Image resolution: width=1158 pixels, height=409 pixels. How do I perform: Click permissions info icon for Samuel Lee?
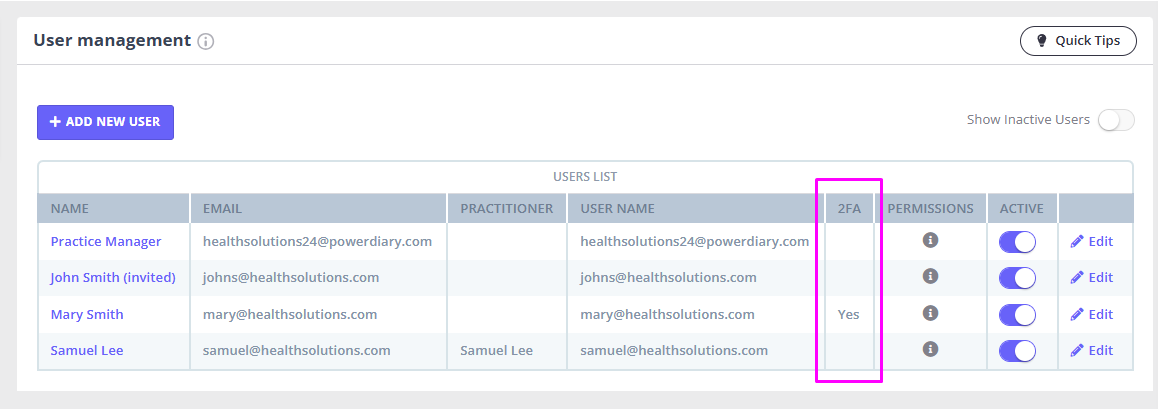point(930,349)
